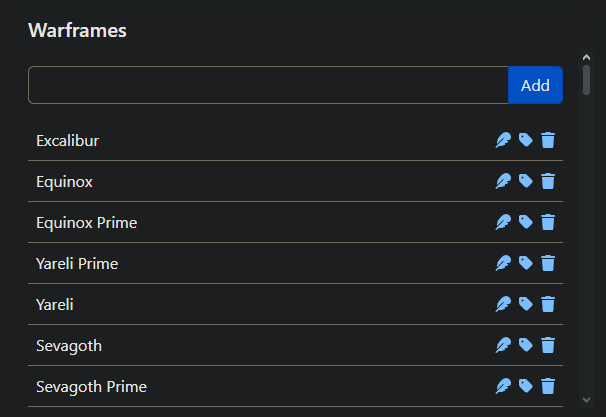Viewport: 606px width, 417px height.
Task: Click the trash icon on the Yareli row
Action: click(x=548, y=304)
